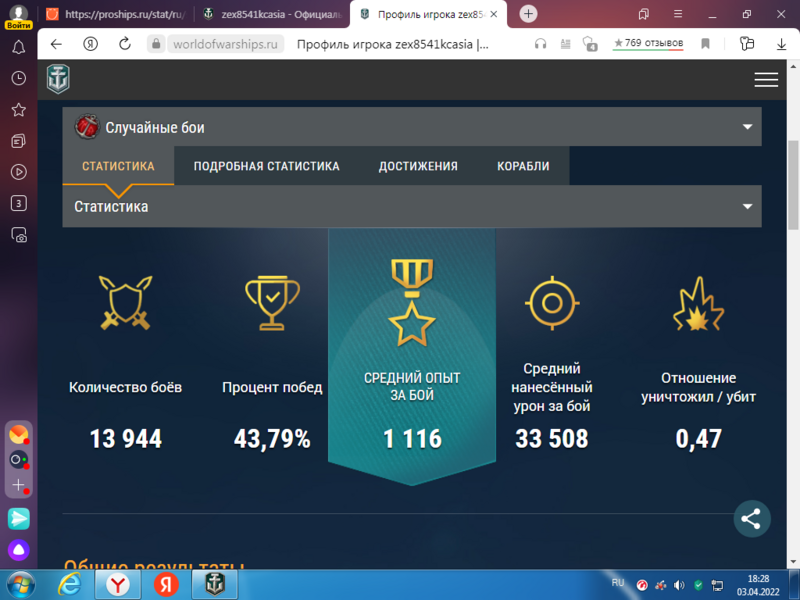Click the battle count crossed swords icon
Viewport: 800px width, 600px height.
click(x=126, y=303)
